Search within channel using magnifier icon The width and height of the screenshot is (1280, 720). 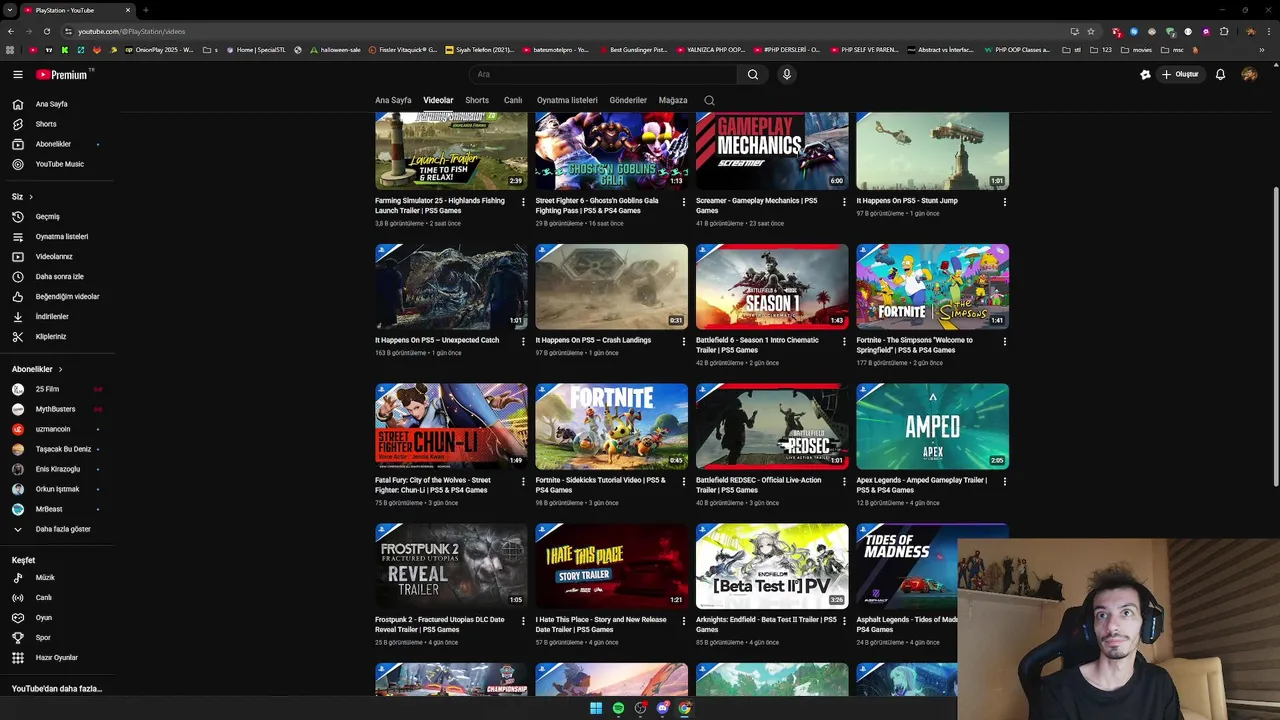[x=709, y=100]
